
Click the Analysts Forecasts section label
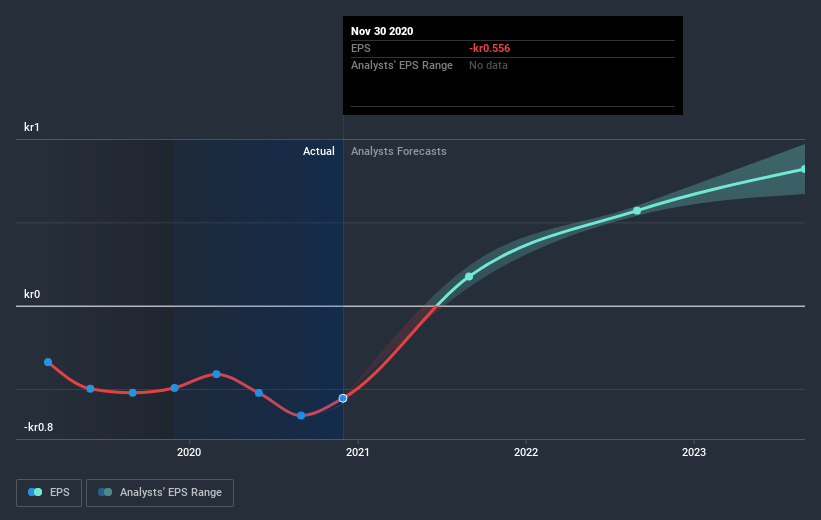(398, 151)
